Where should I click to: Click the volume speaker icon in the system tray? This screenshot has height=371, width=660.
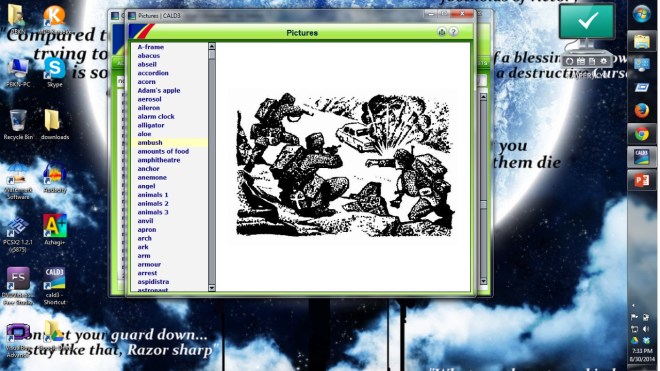coord(646,328)
